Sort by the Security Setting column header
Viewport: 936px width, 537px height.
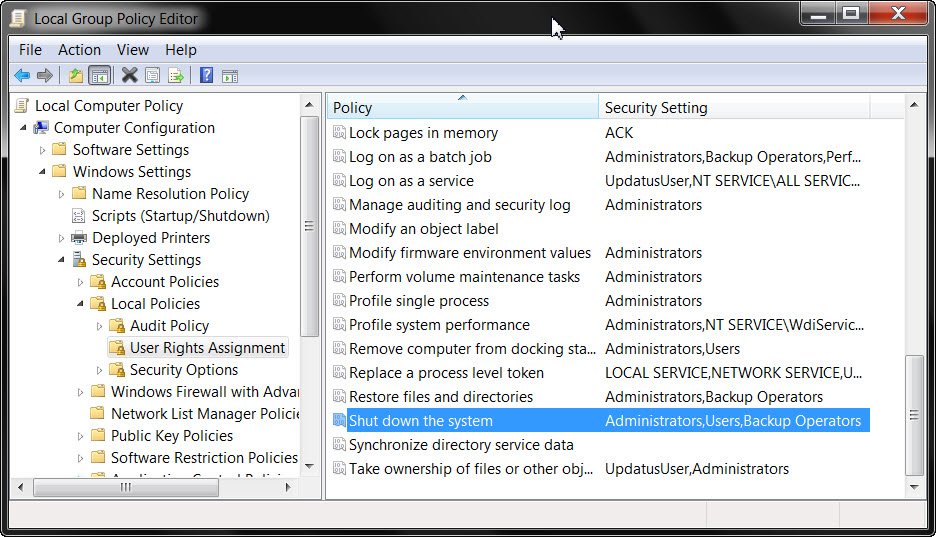point(734,107)
